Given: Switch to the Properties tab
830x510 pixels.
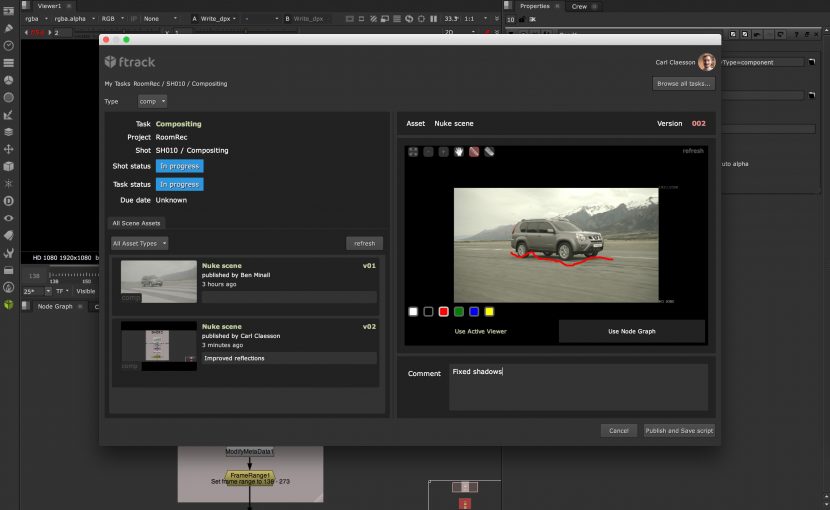Looking at the screenshot, I should point(535,6).
